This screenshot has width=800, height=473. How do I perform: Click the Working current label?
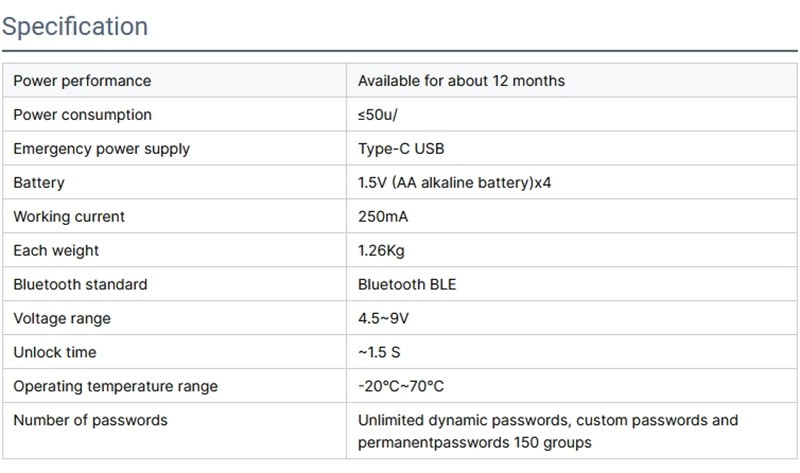(69, 217)
